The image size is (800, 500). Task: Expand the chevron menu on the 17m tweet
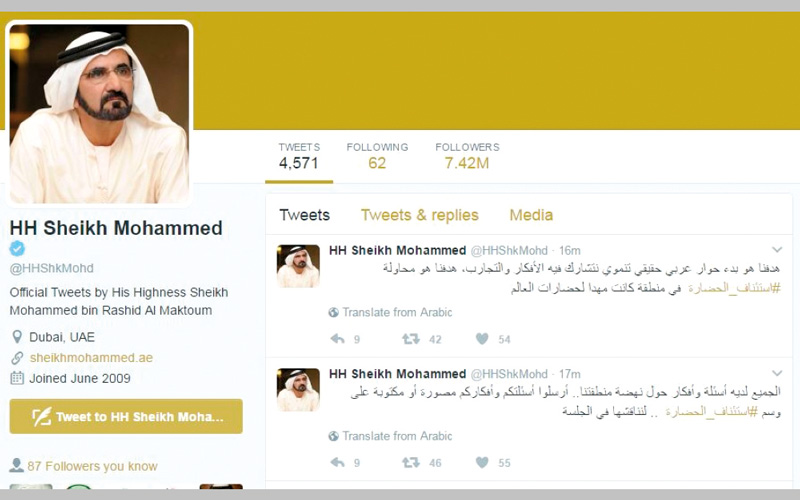pos(777,373)
